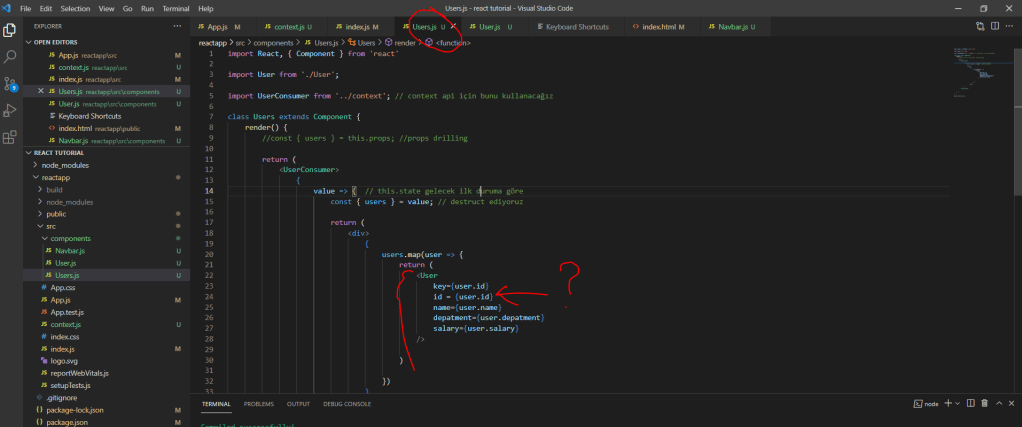Open Source Control view with badge
The width and height of the screenshot is (1022, 427).
10,84
